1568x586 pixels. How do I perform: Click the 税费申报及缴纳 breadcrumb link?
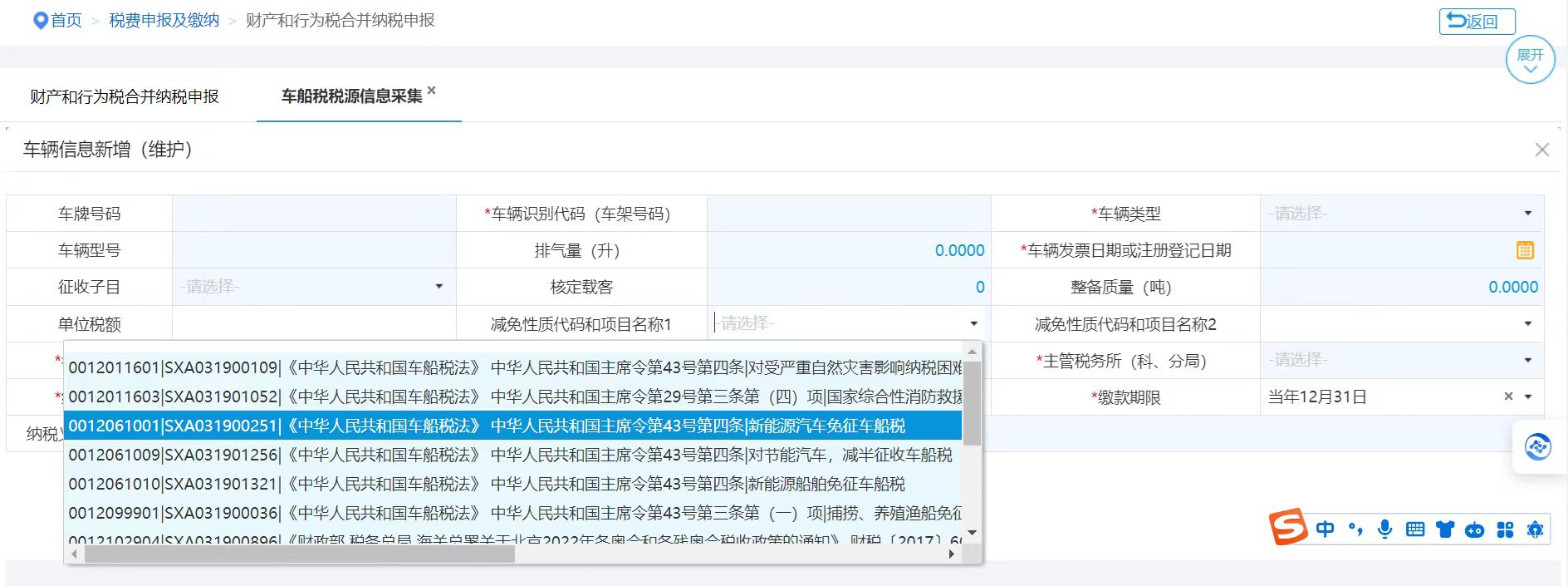tap(164, 21)
